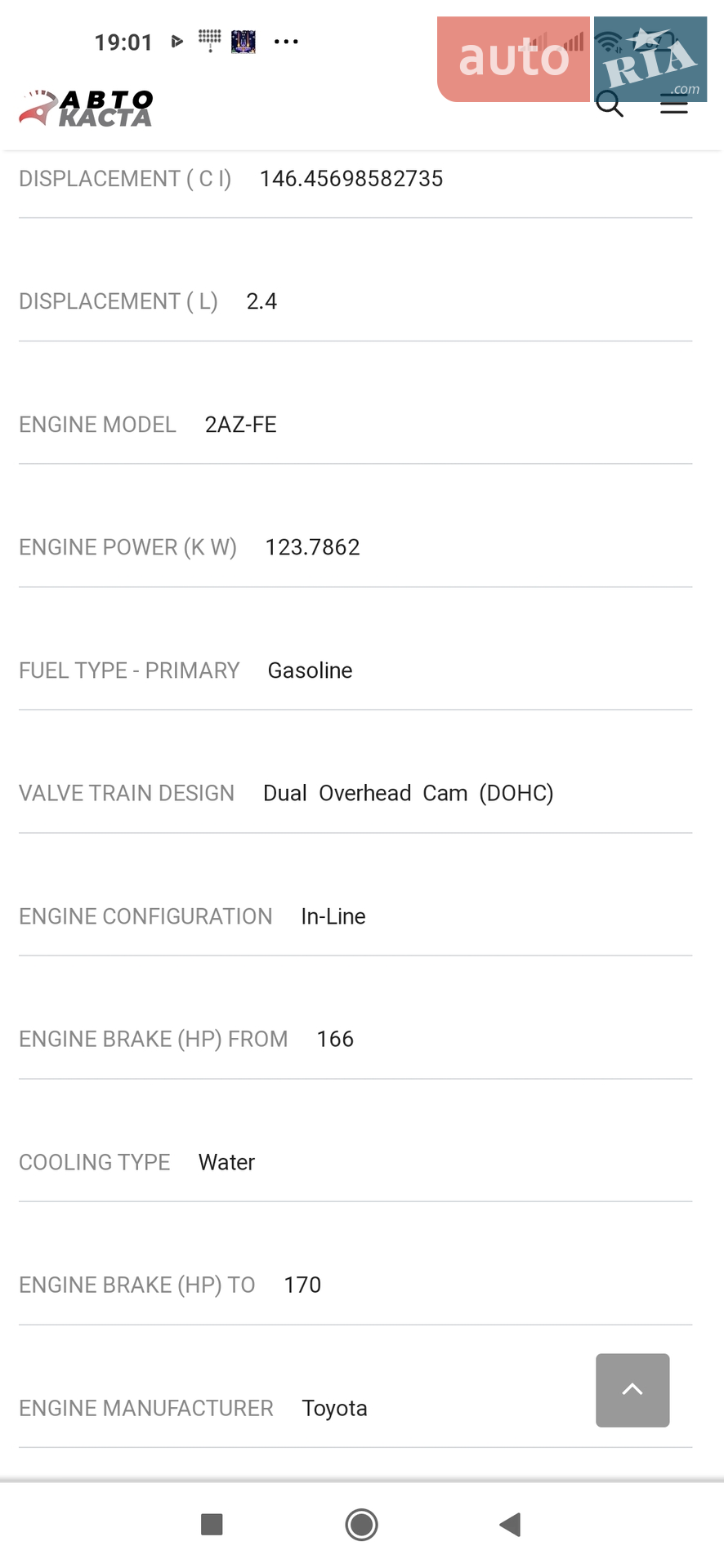The image size is (724, 1568).
Task: Tap the auto watermark logo
Action: pos(513,59)
